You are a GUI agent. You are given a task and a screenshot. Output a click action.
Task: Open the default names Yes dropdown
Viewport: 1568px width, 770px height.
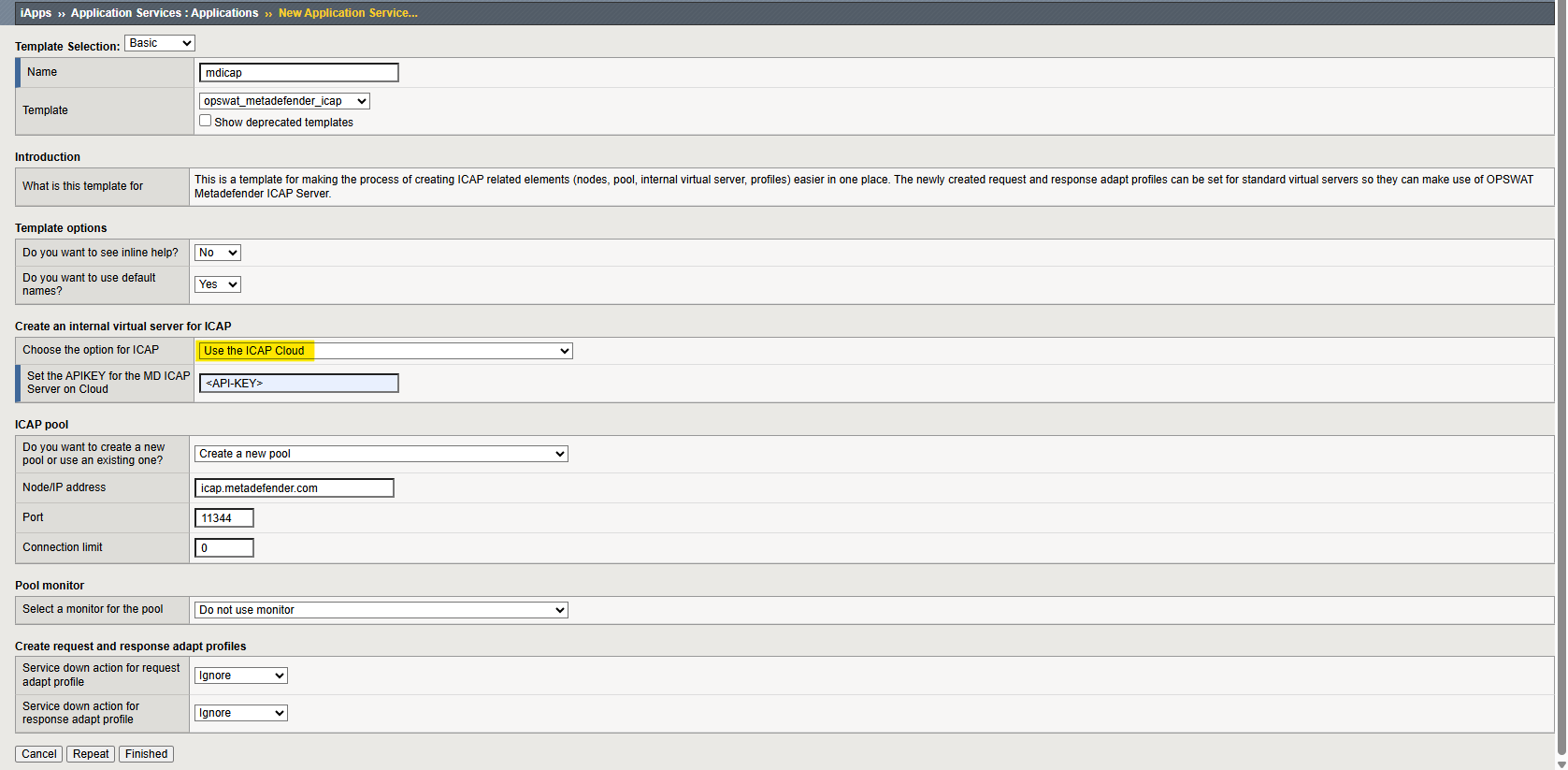coord(217,284)
